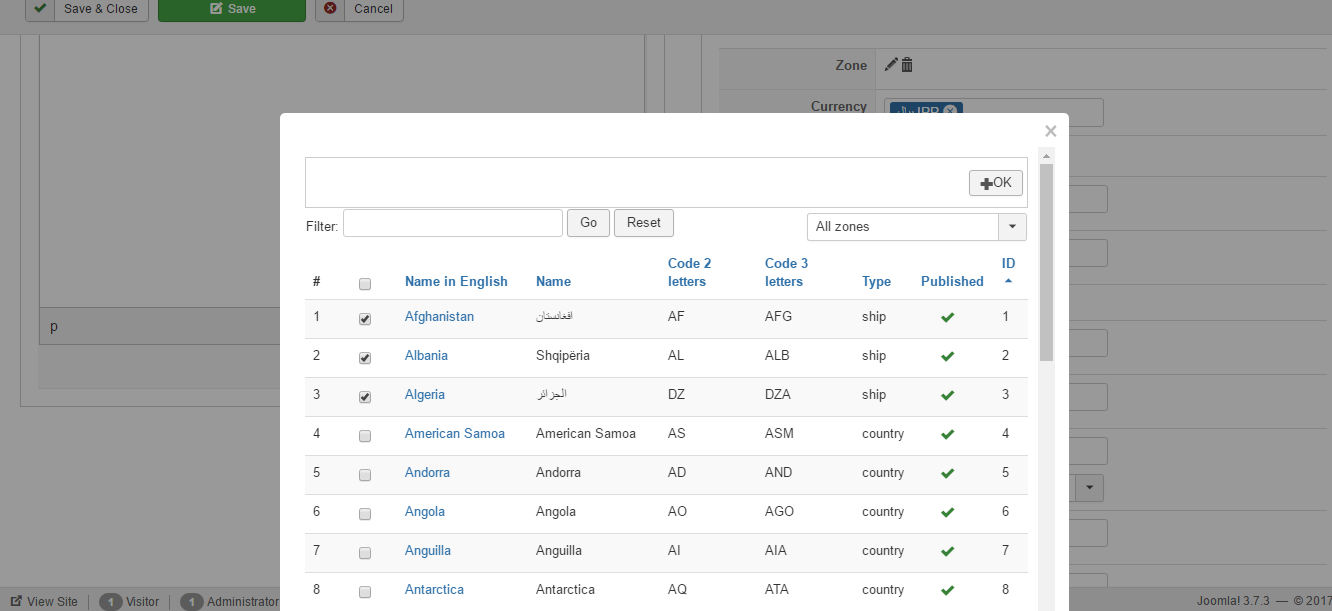
Task: Click the pencil edit icon beside Zone
Action: 891,65
